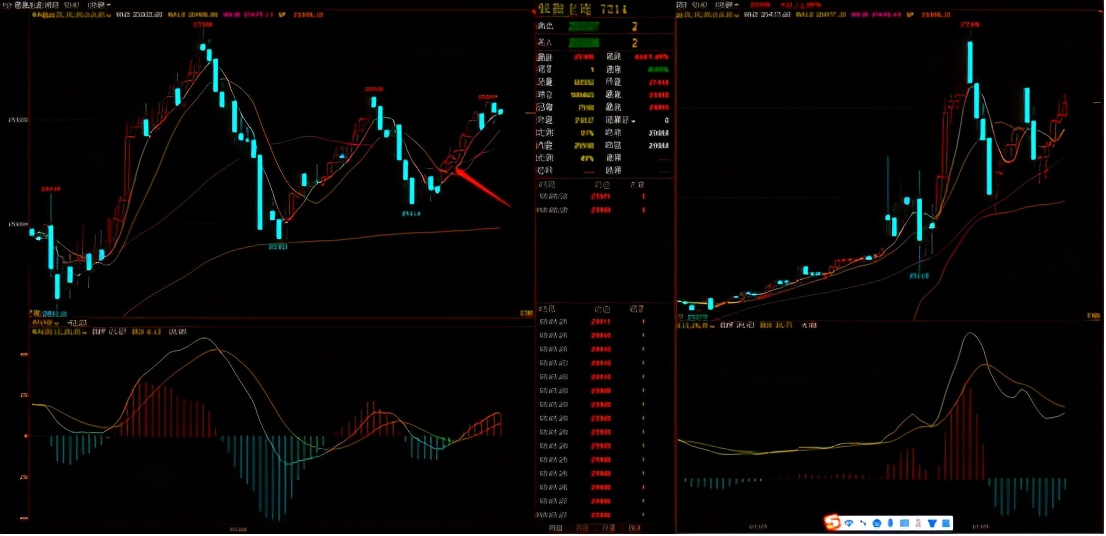Click the red trend line on left chart
The height and width of the screenshot is (536, 1106).
point(484,188)
